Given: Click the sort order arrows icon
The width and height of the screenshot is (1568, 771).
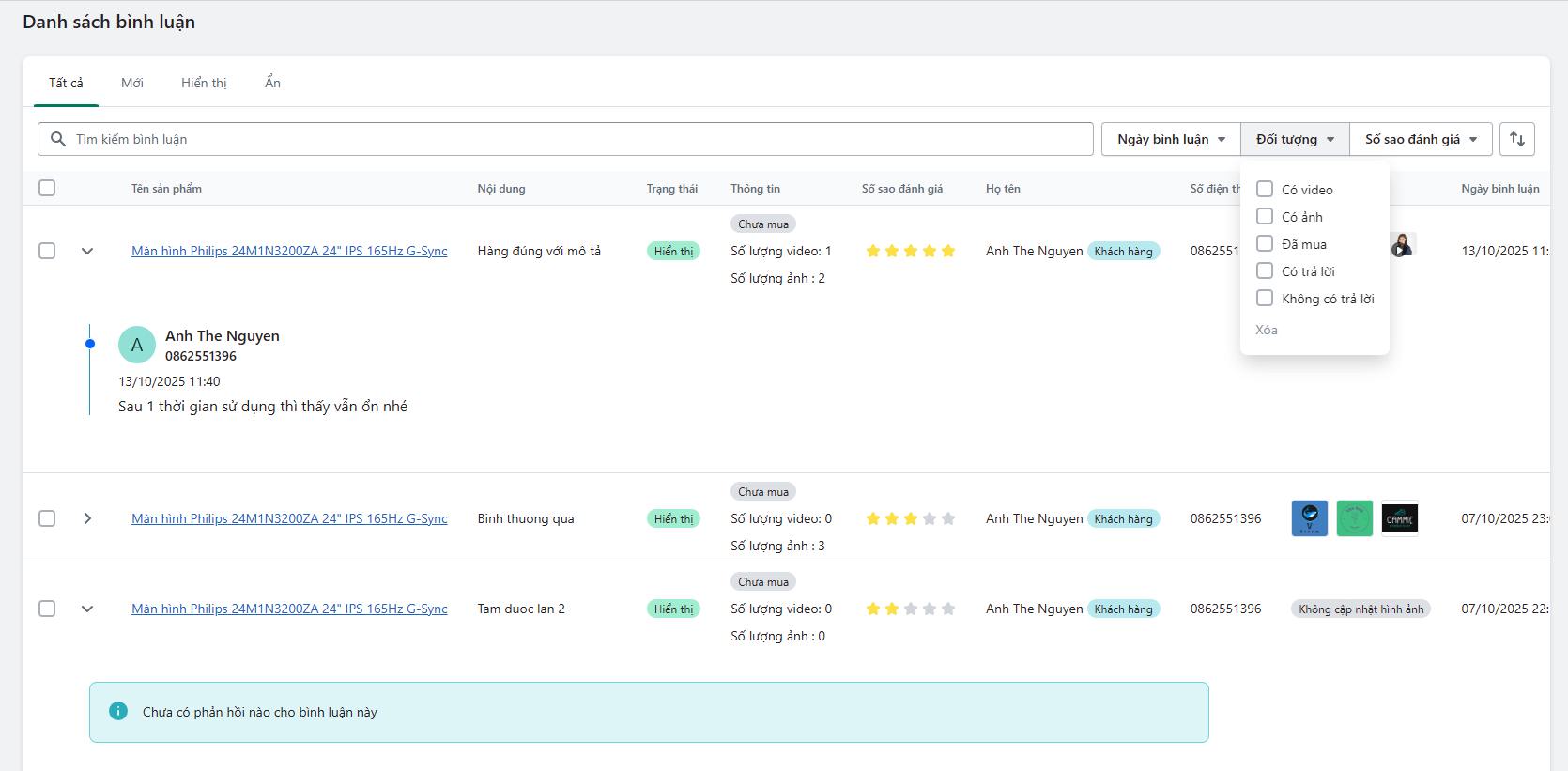Looking at the screenshot, I should pos(1516,139).
